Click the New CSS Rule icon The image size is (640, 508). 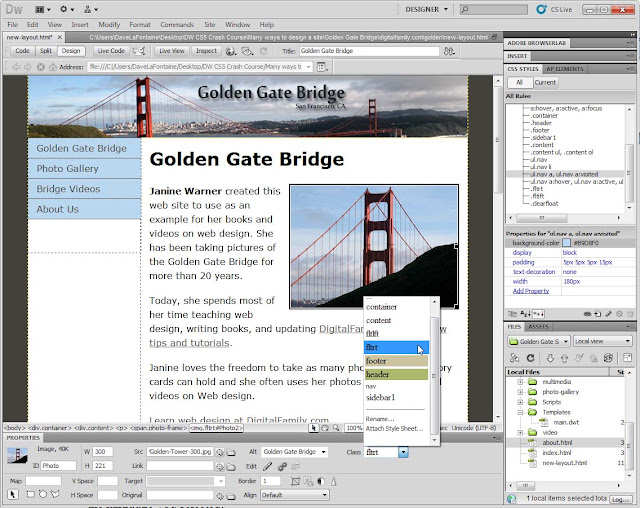tap(598, 314)
